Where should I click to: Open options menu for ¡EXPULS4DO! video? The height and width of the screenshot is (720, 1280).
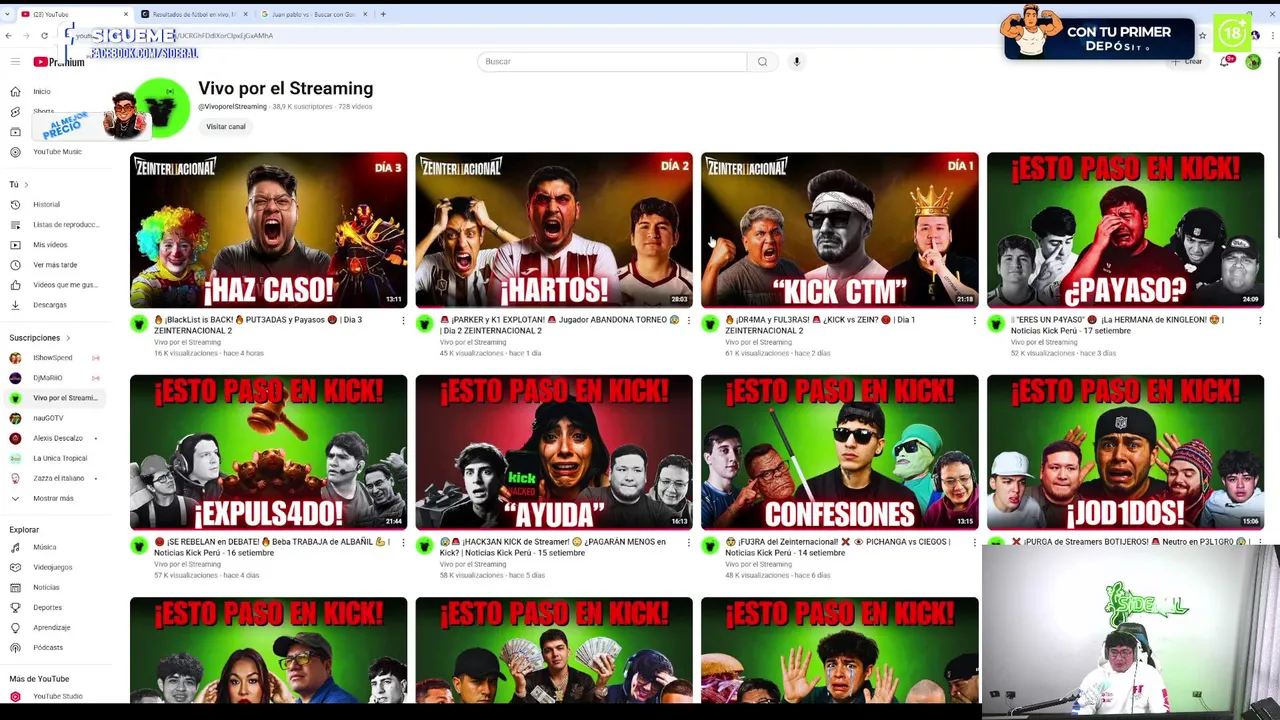[403, 543]
